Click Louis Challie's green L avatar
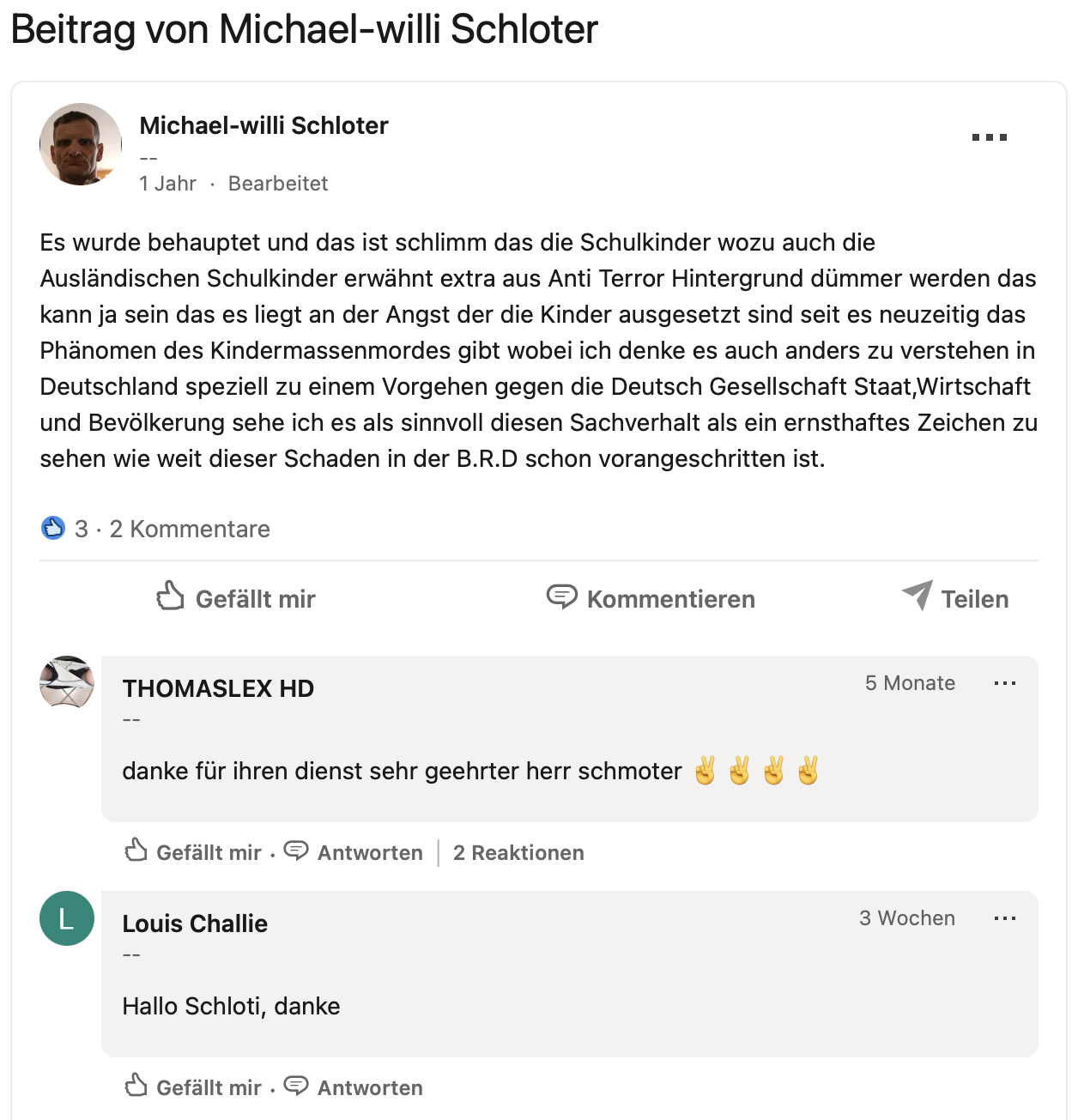This screenshot has height=1120, width=1078. point(67,918)
